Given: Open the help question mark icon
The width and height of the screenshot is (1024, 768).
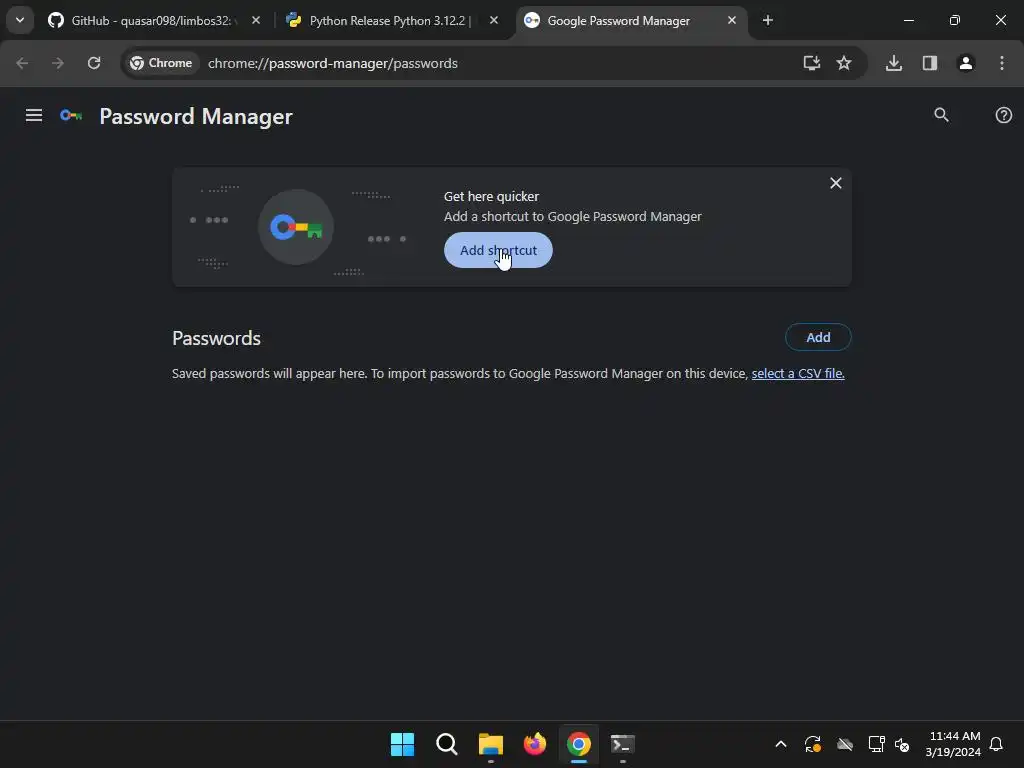Looking at the screenshot, I should pyautogui.click(x=1004, y=116).
